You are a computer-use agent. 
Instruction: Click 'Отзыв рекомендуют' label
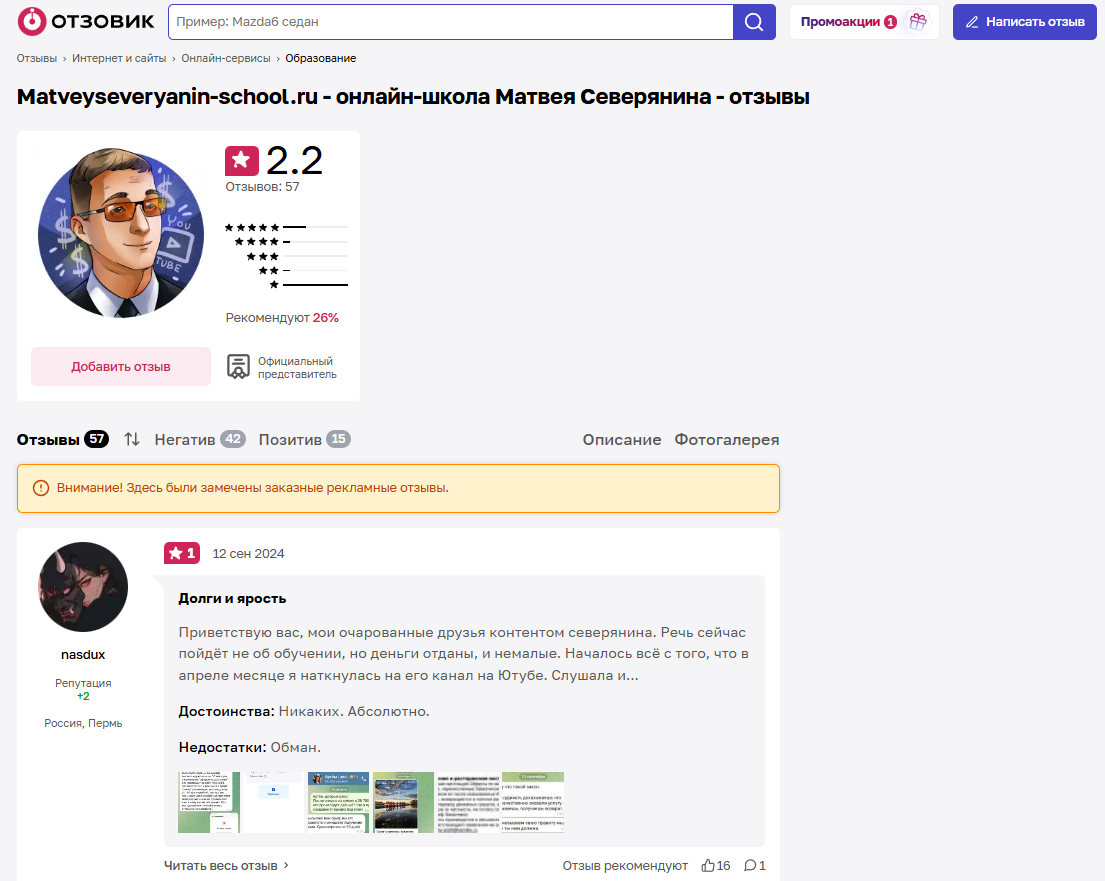[625, 865]
